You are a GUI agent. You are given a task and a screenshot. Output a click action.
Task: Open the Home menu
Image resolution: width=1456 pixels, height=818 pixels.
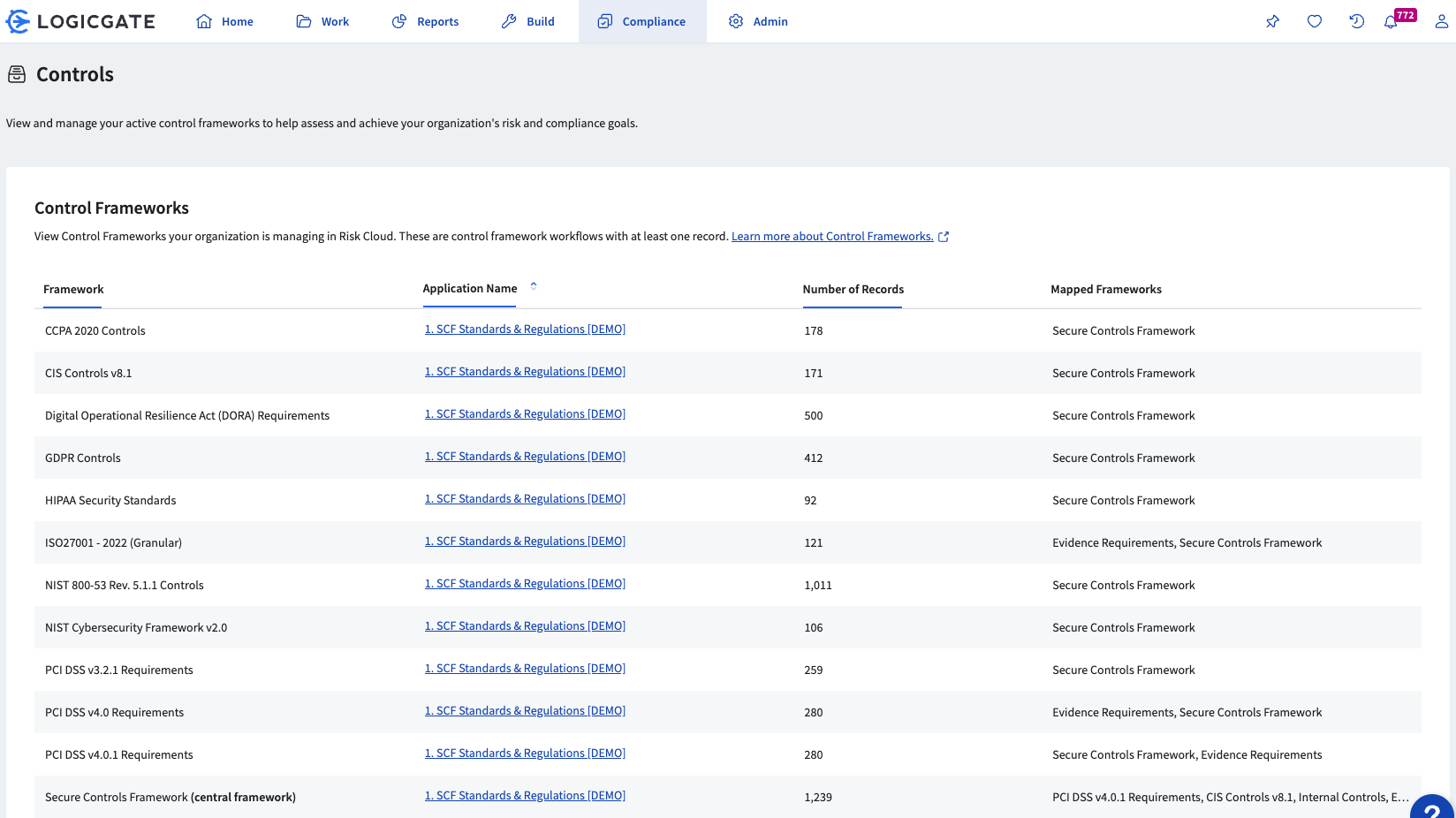coord(224,21)
